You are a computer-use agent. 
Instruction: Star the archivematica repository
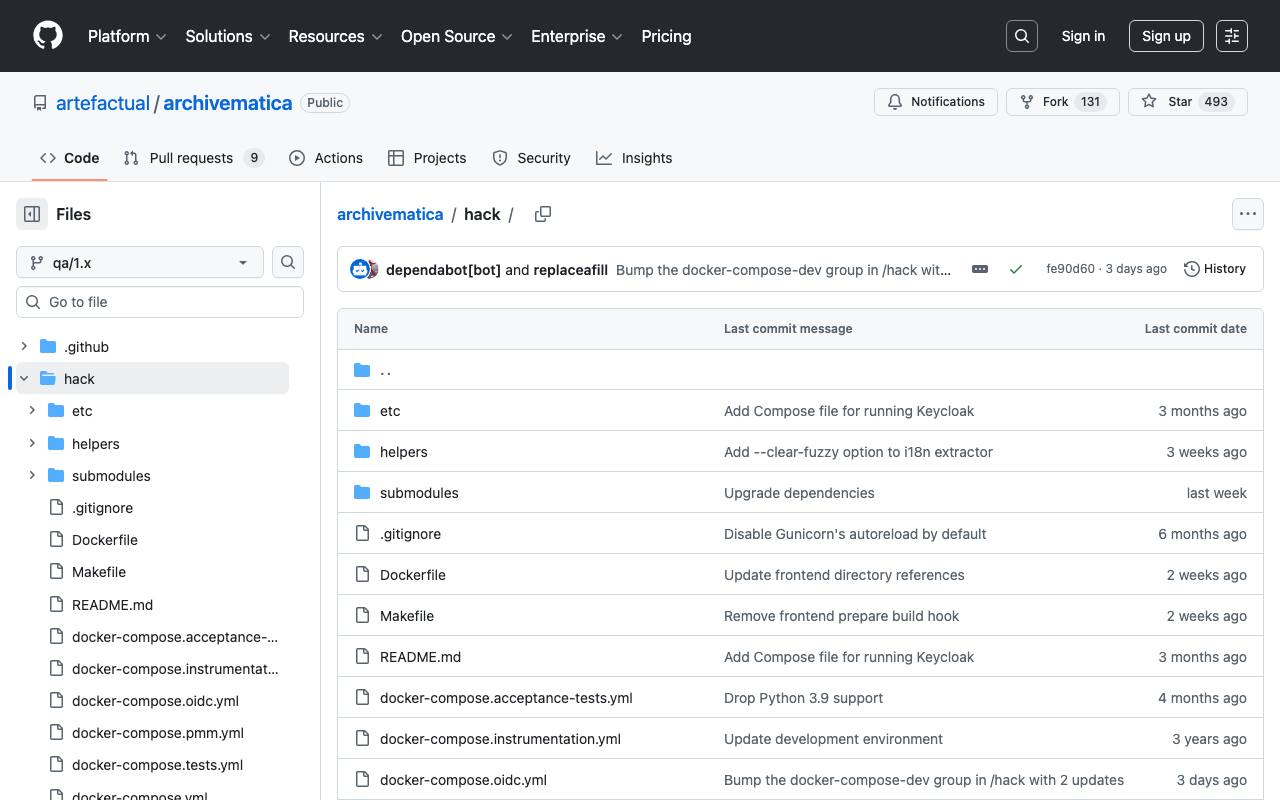click(1187, 101)
